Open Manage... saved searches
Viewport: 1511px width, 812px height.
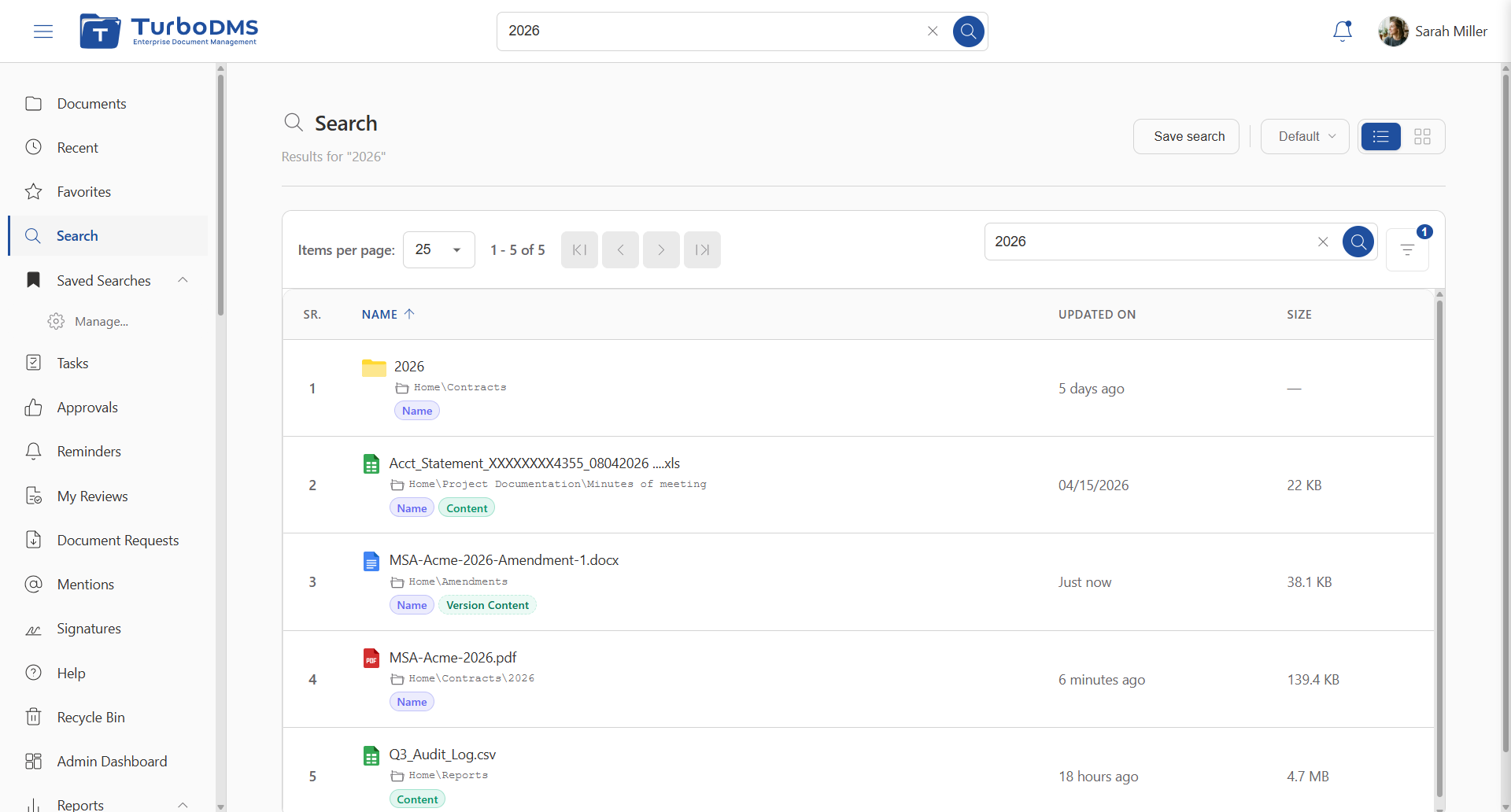click(101, 322)
